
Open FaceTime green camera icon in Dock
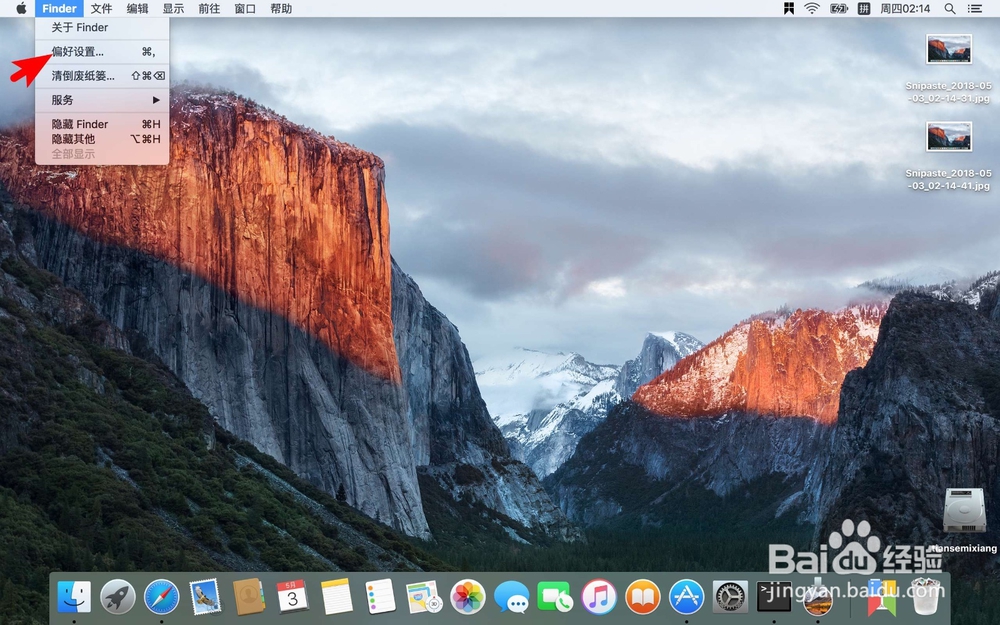(x=555, y=597)
